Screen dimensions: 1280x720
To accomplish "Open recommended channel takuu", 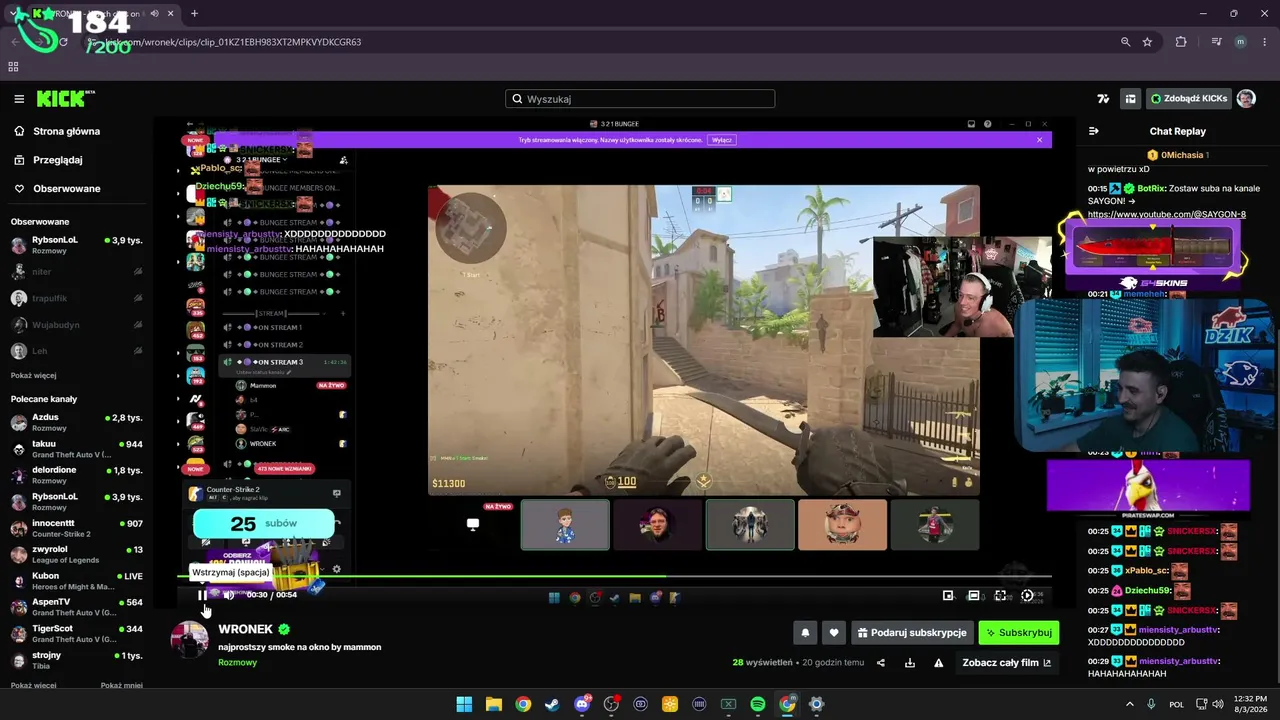I will click(x=76, y=449).
